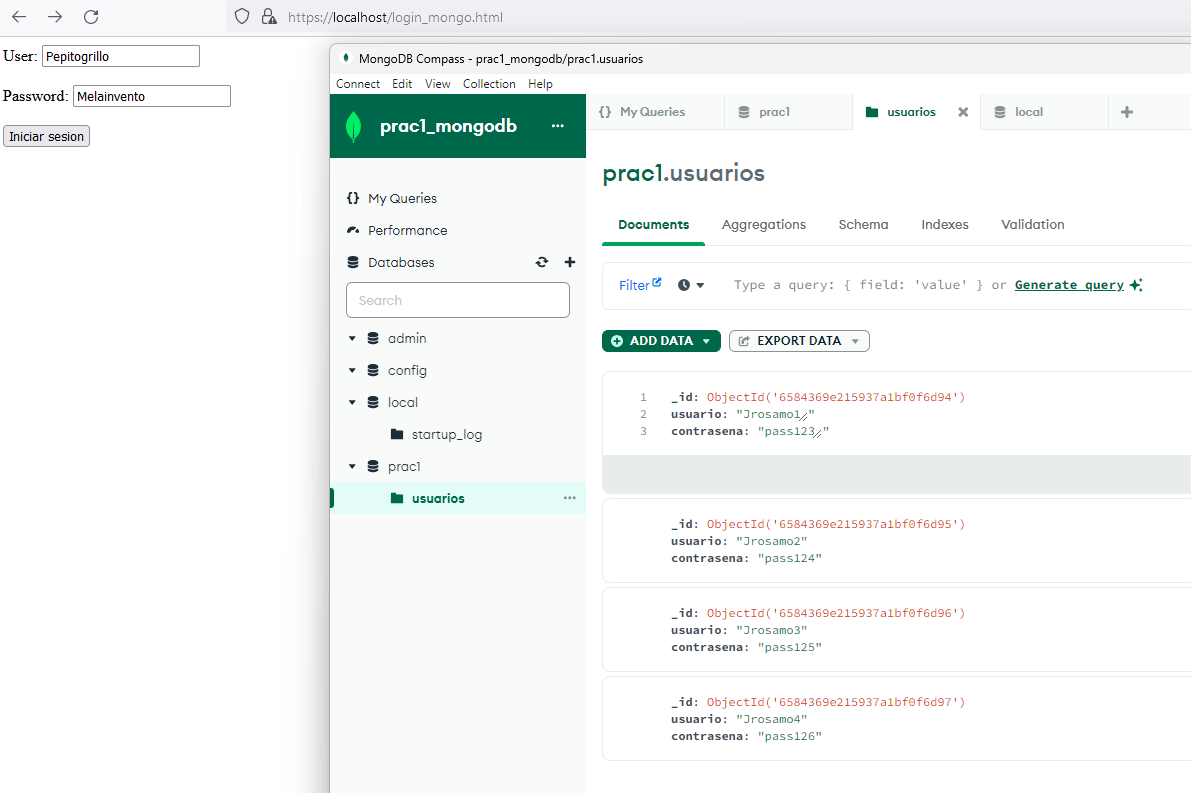1191x793 pixels.
Task: Click the query filter input bar
Action: pyautogui.click(x=858, y=285)
